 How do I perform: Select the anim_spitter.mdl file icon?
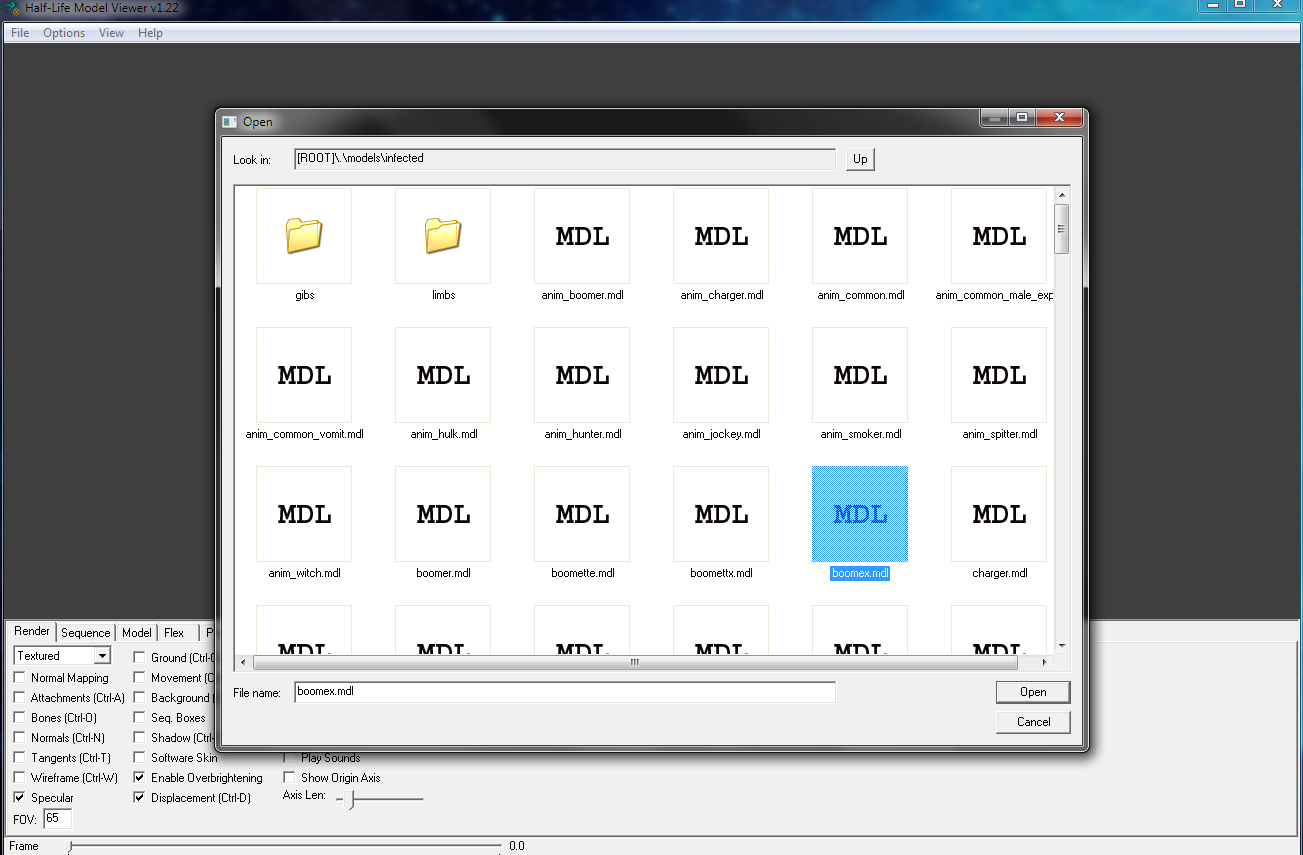(999, 375)
